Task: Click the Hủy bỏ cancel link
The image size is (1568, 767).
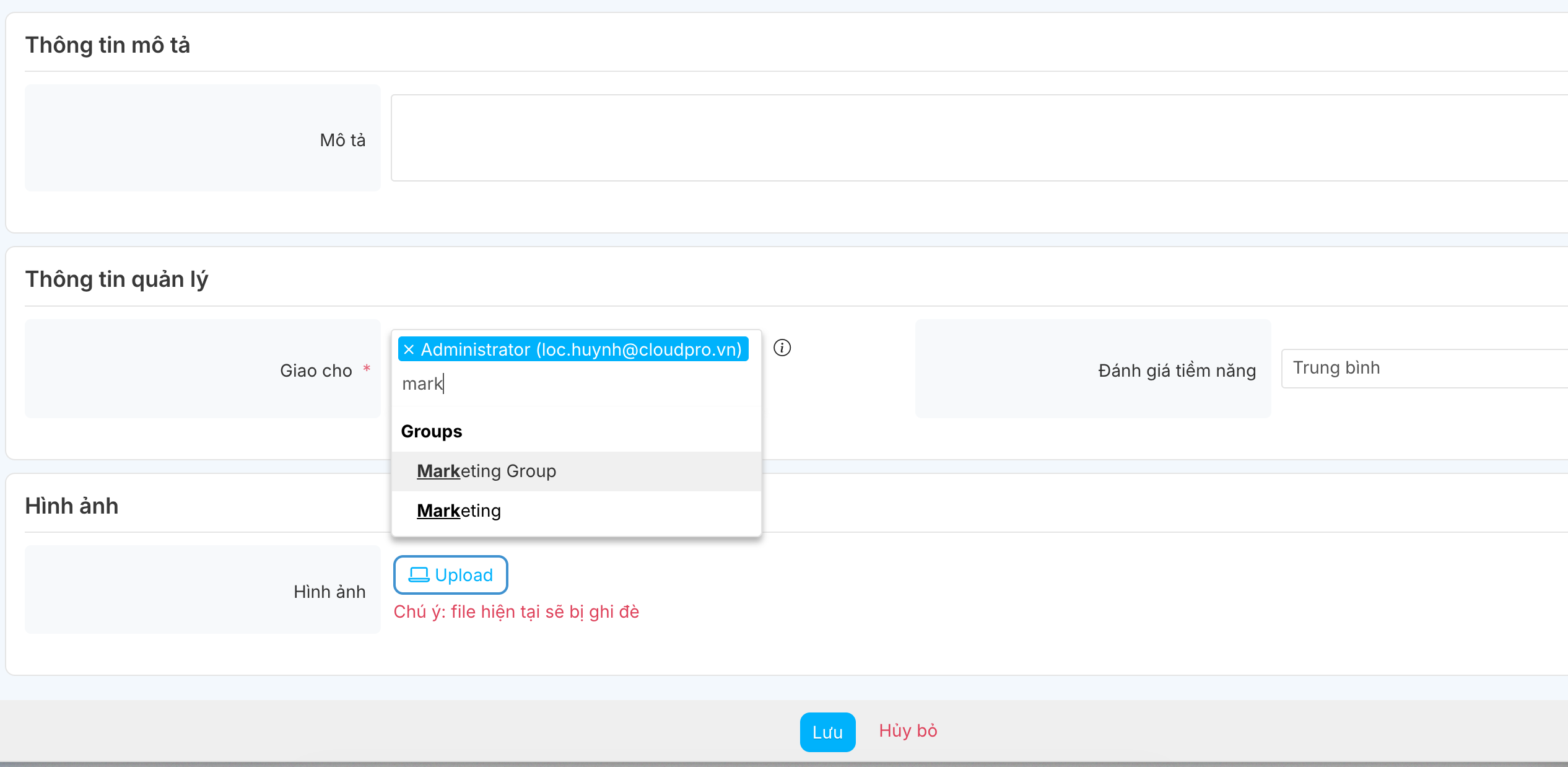Action: (x=908, y=731)
